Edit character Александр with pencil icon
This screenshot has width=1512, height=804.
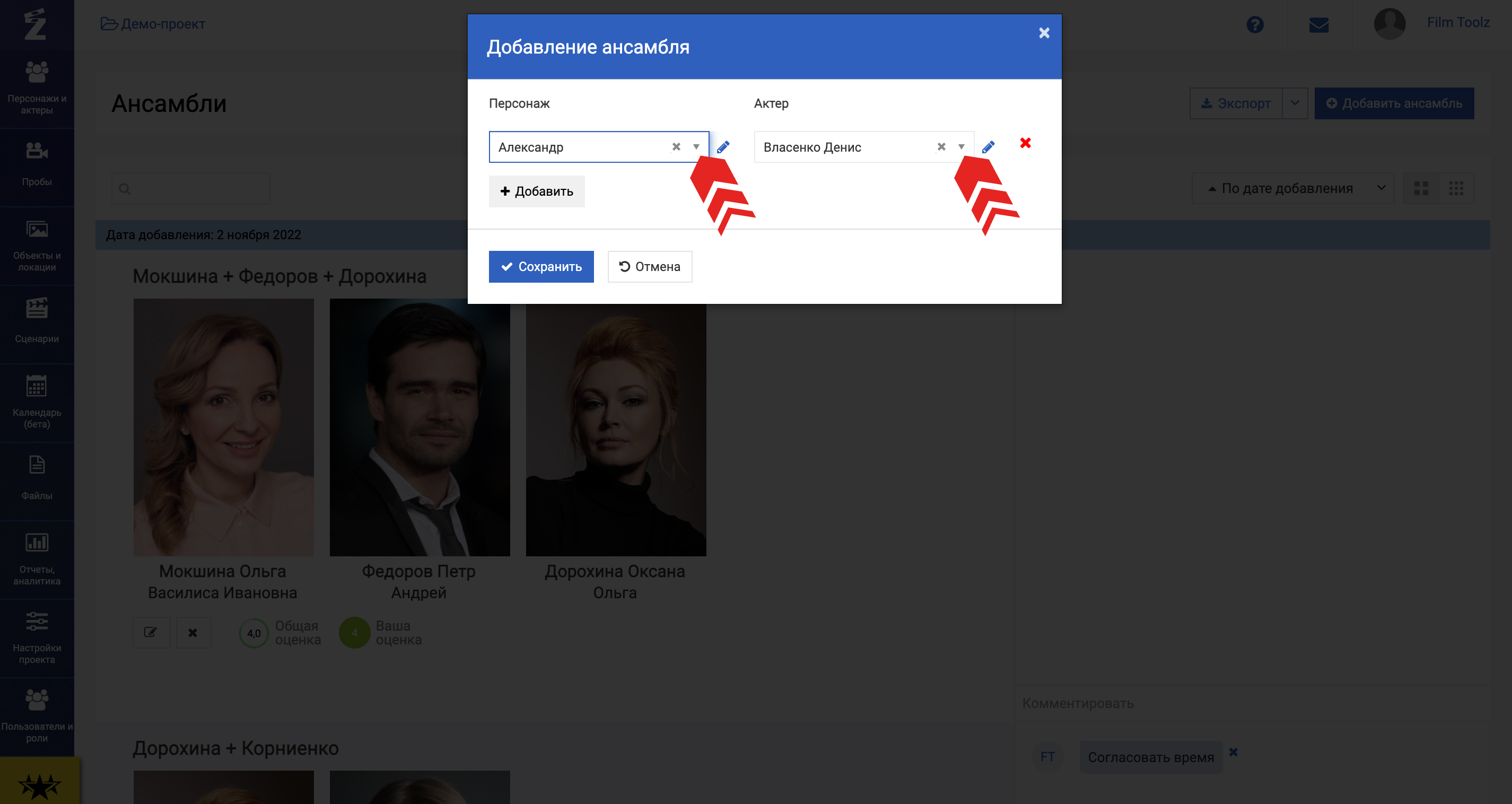point(723,147)
